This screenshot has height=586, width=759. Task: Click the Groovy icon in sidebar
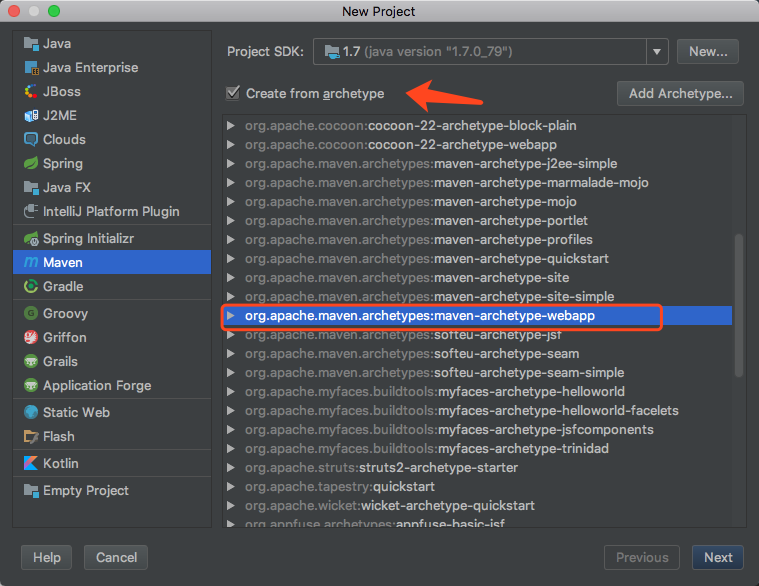(30, 314)
